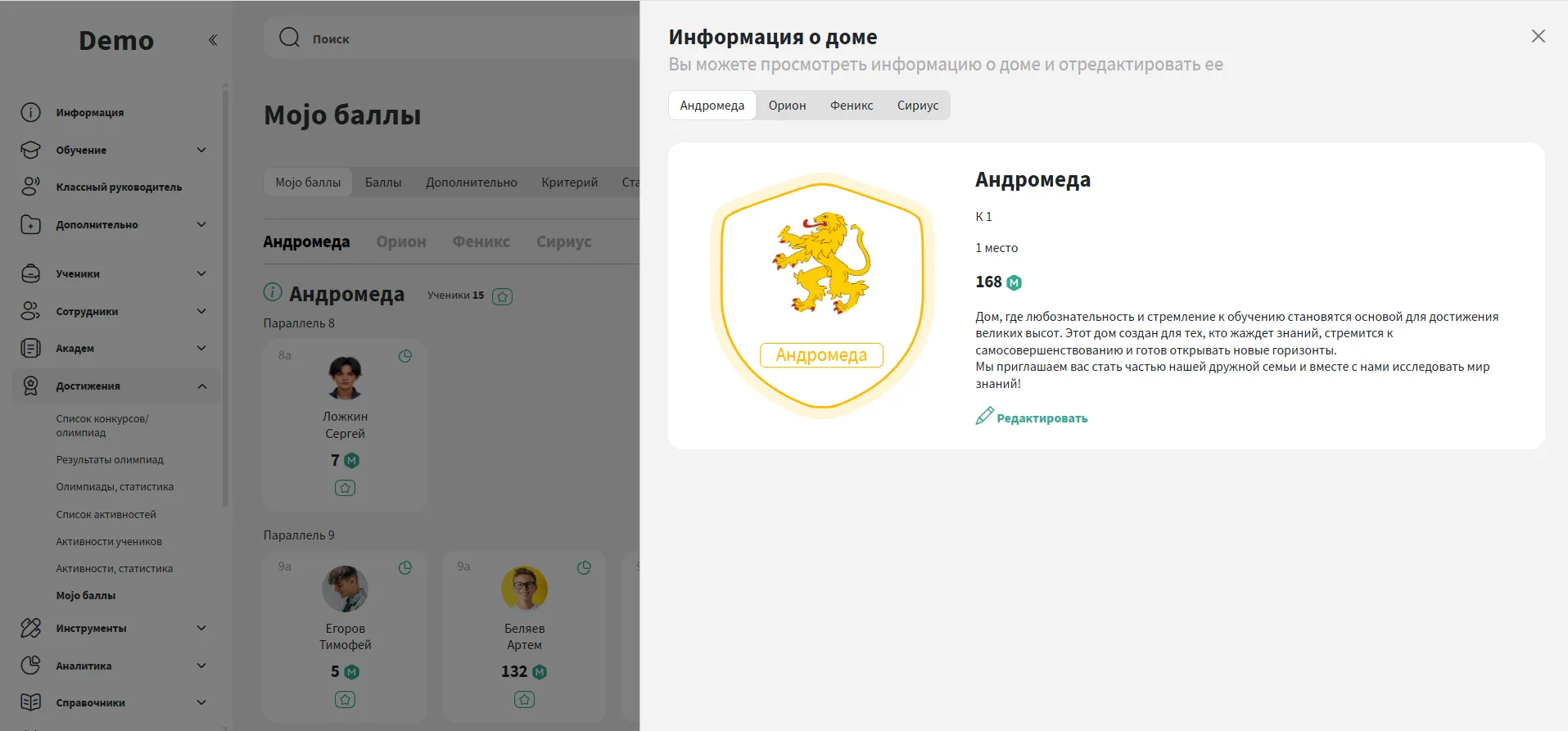Click the Mojo coin icon next to 168
1568x731 pixels.
[1014, 282]
